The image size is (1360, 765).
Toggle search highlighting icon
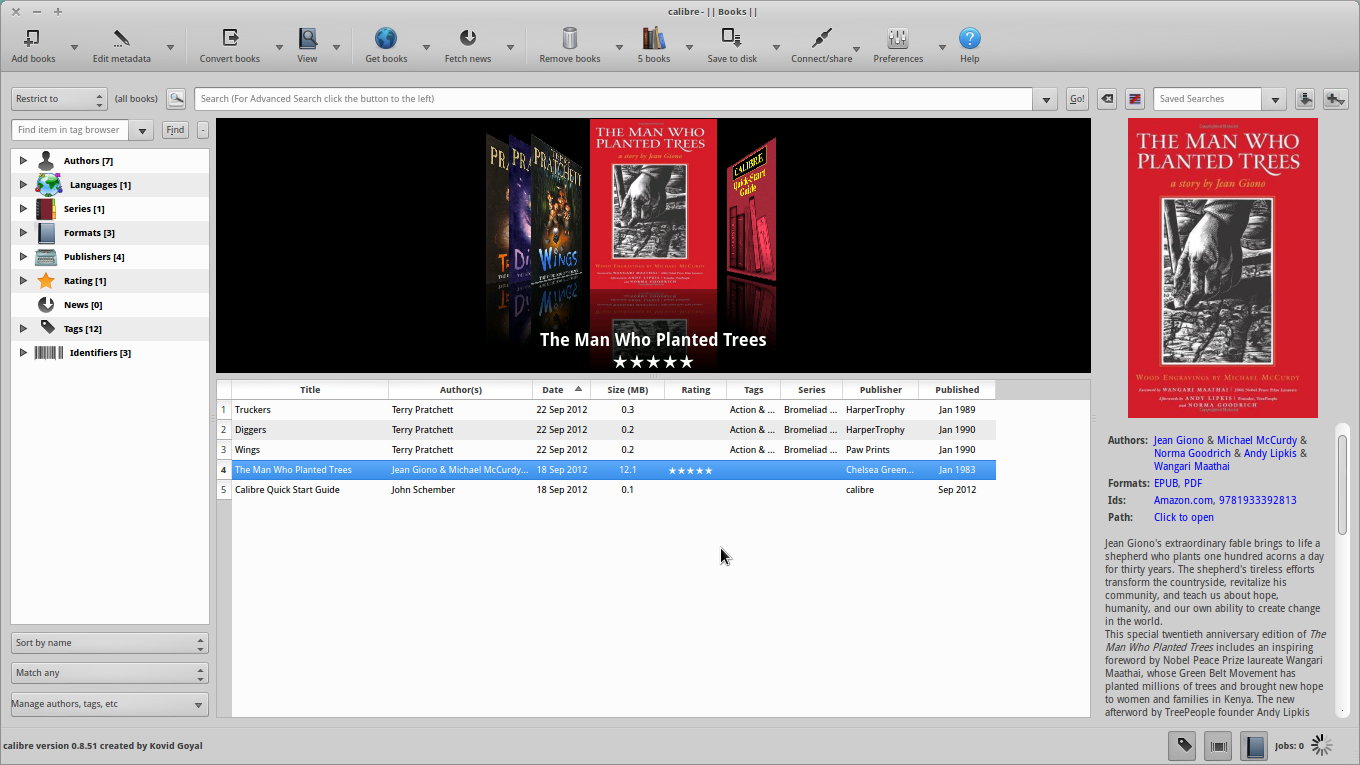1135,99
